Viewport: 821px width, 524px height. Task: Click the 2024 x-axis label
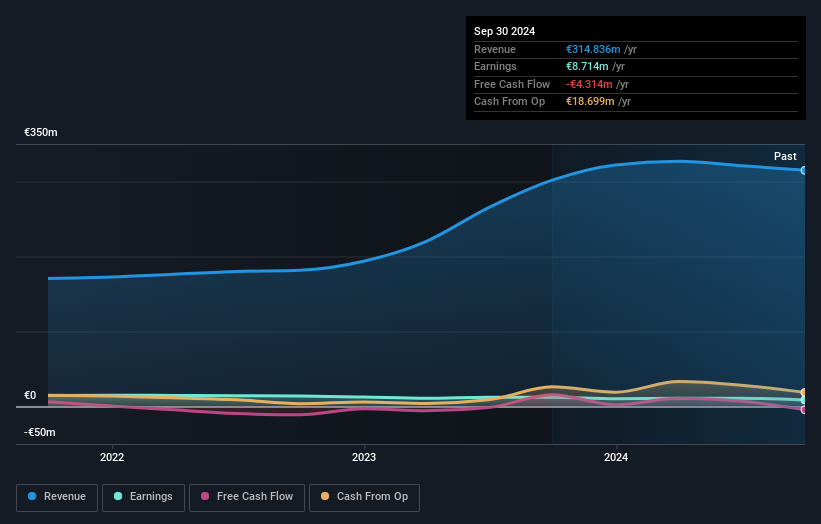[616, 458]
